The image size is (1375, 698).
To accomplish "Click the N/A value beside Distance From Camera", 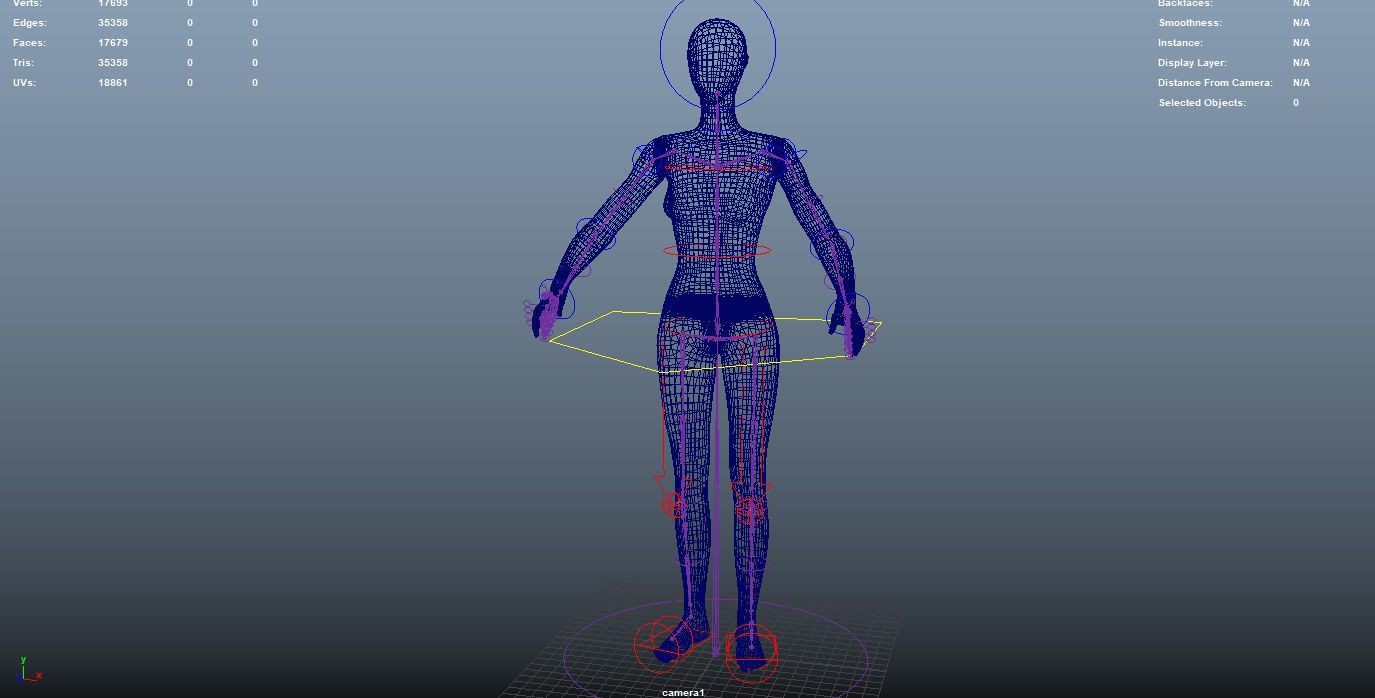I will pos(1301,83).
